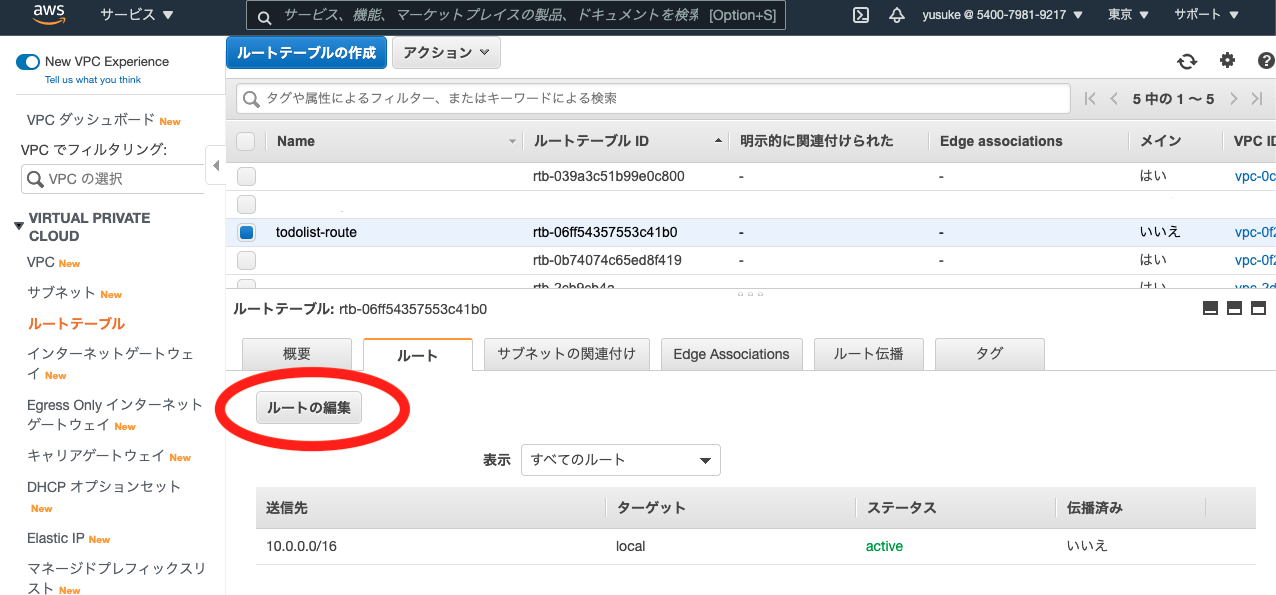Select checkbox for rtb-0b74074c65ed8f419
This screenshot has width=1276, height=595.
tap(246, 260)
